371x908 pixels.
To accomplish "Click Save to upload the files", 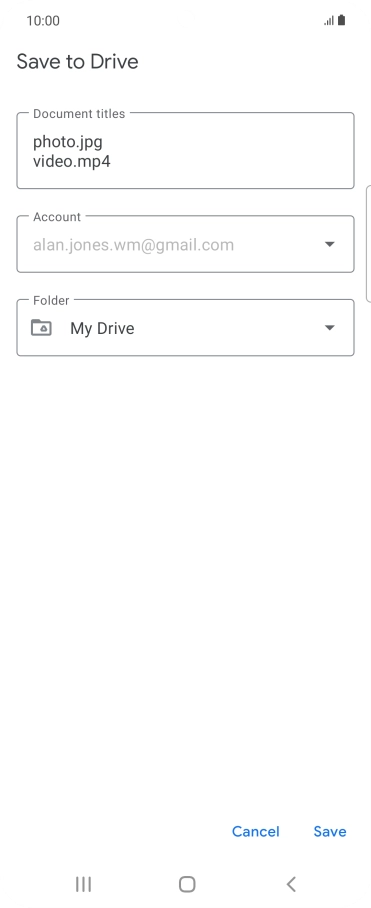I will pos(330,832).
